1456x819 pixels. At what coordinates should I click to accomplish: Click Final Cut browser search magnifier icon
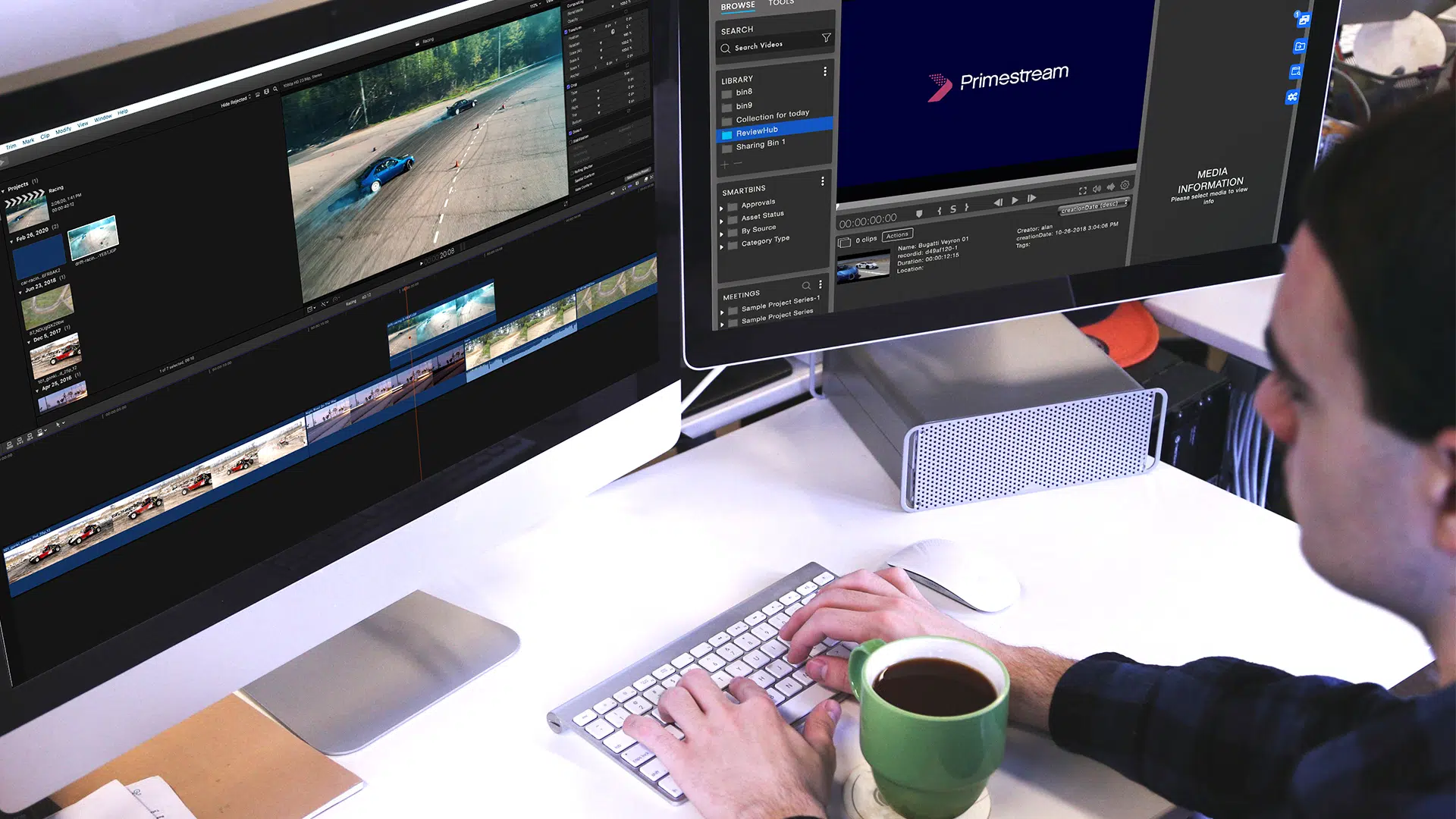point(275,89)
